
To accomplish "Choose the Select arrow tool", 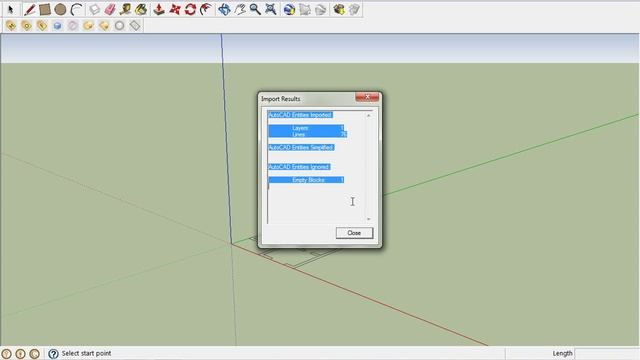I will click(x=11, y=9).
